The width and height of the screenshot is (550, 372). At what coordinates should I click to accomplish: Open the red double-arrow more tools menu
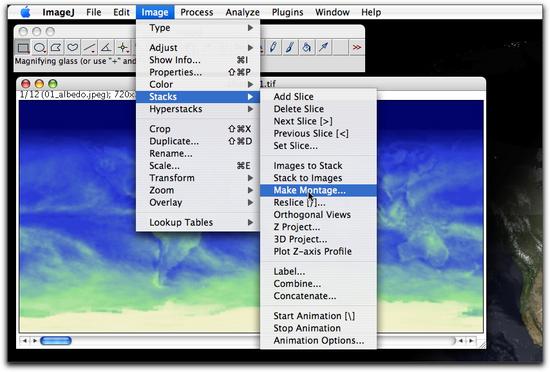356,47
